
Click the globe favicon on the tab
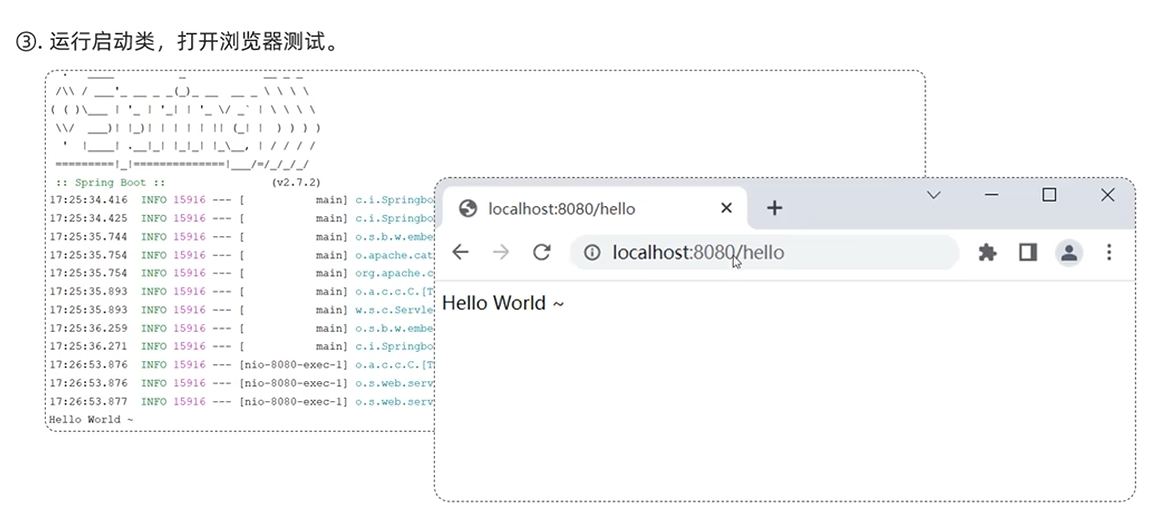pyautogui.click(x=467, y=209)
